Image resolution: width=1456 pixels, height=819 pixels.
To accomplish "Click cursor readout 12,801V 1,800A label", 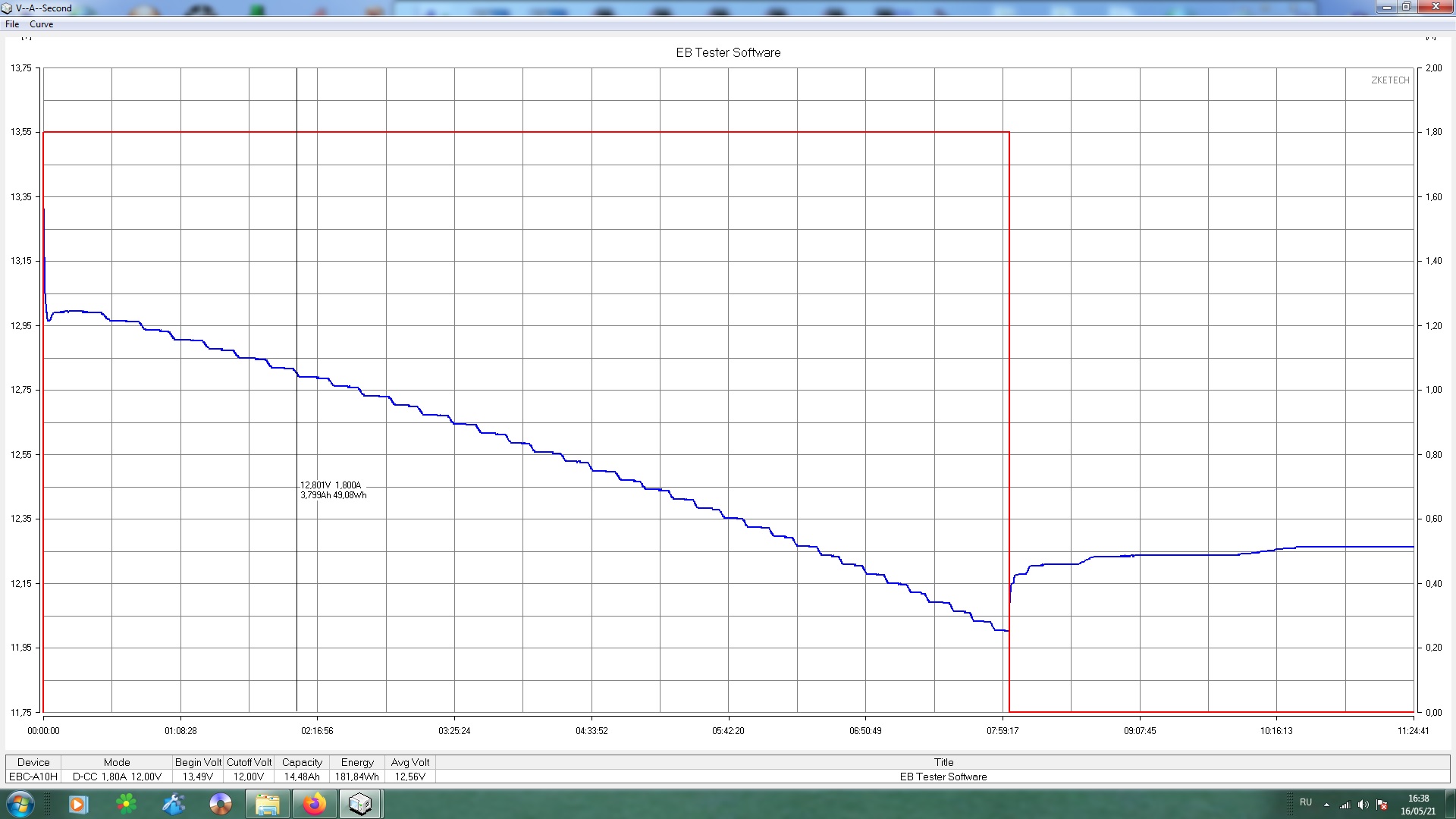I will (x=331, y=485).
